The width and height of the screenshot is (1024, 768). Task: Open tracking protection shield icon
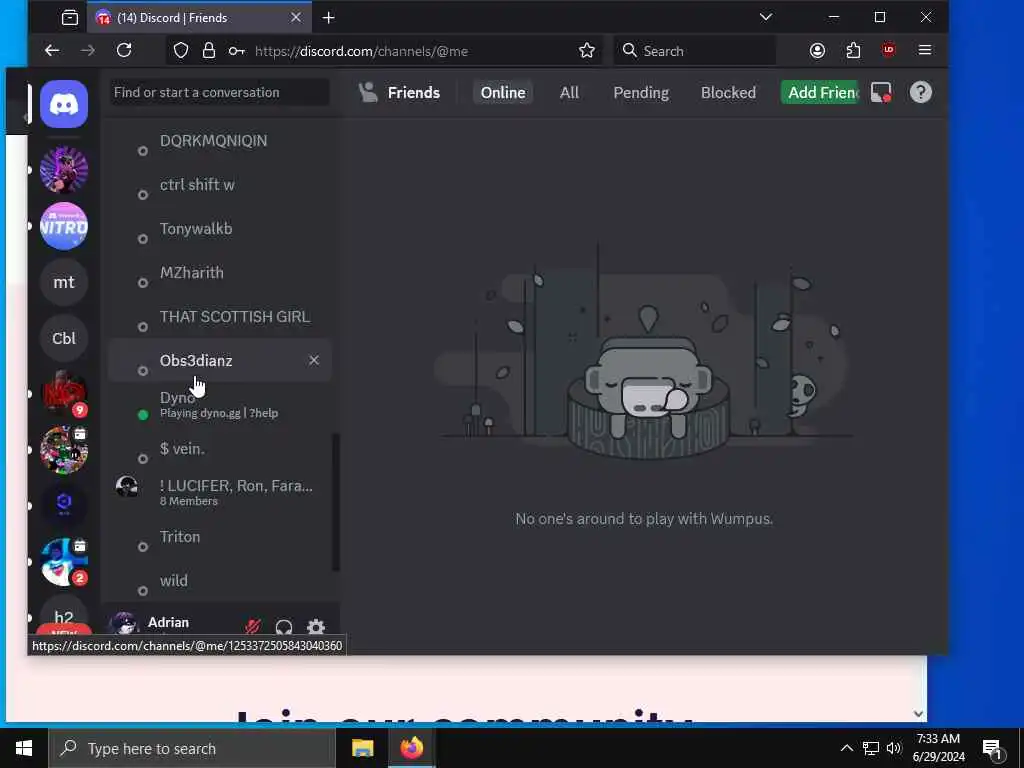181,51
